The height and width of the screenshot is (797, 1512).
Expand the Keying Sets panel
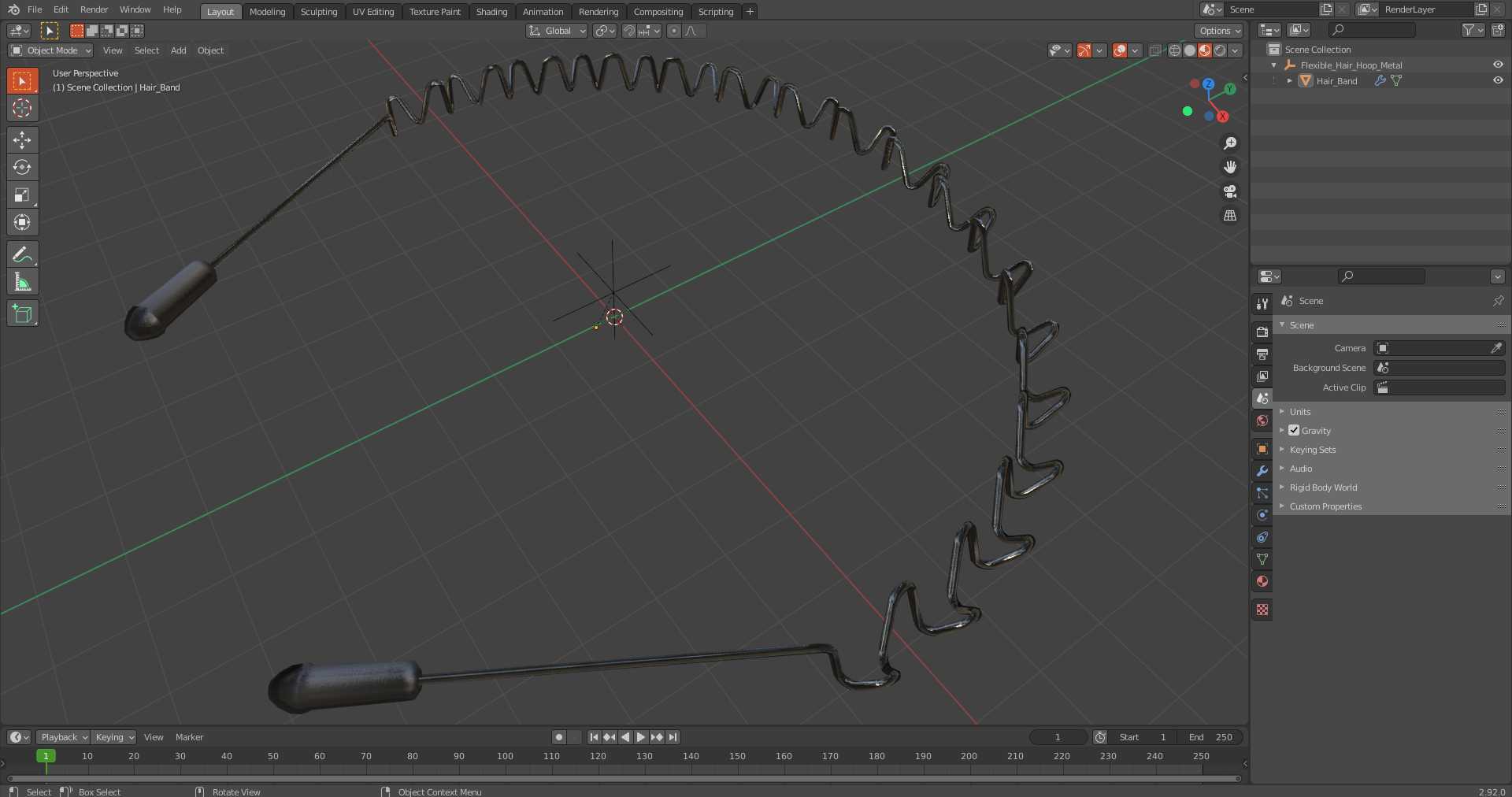(x=1391, y=450)
